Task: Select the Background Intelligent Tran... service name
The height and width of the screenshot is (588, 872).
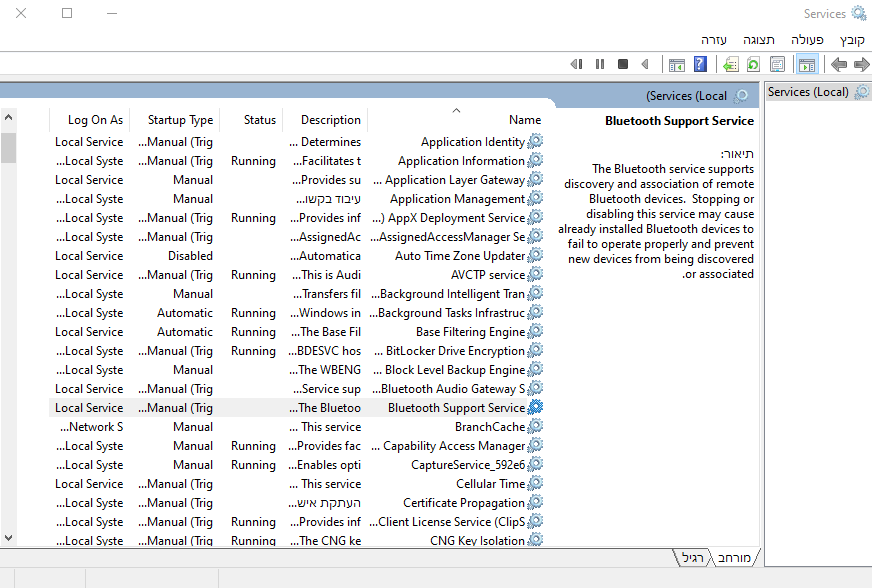Action: click(448, 294)
